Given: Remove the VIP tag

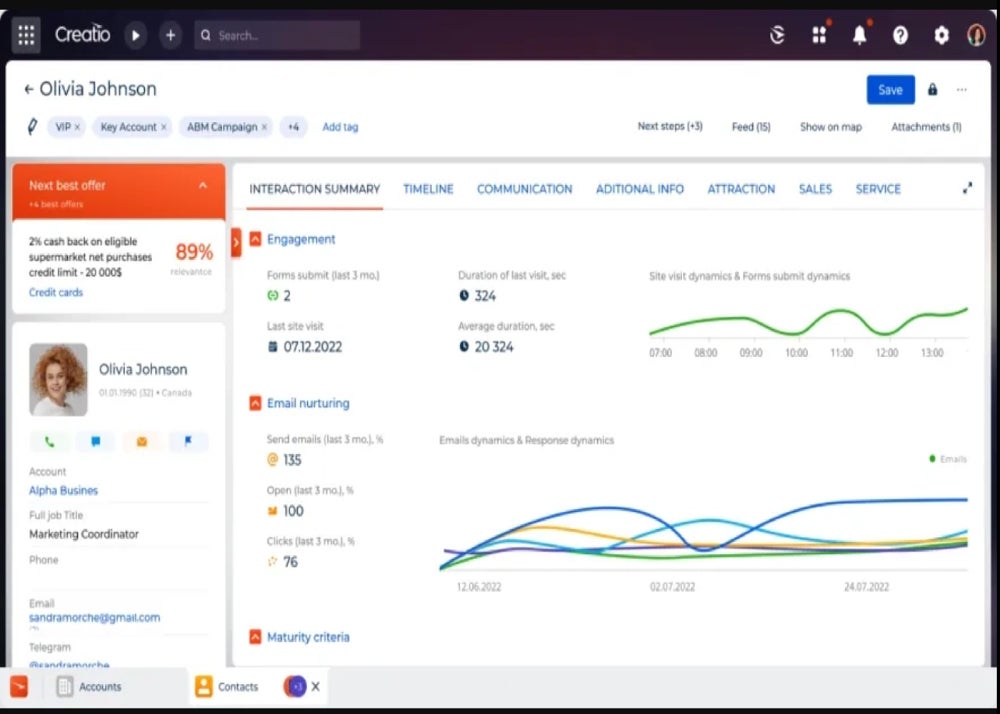Looking at the screenshot, I should pos(77,128).
